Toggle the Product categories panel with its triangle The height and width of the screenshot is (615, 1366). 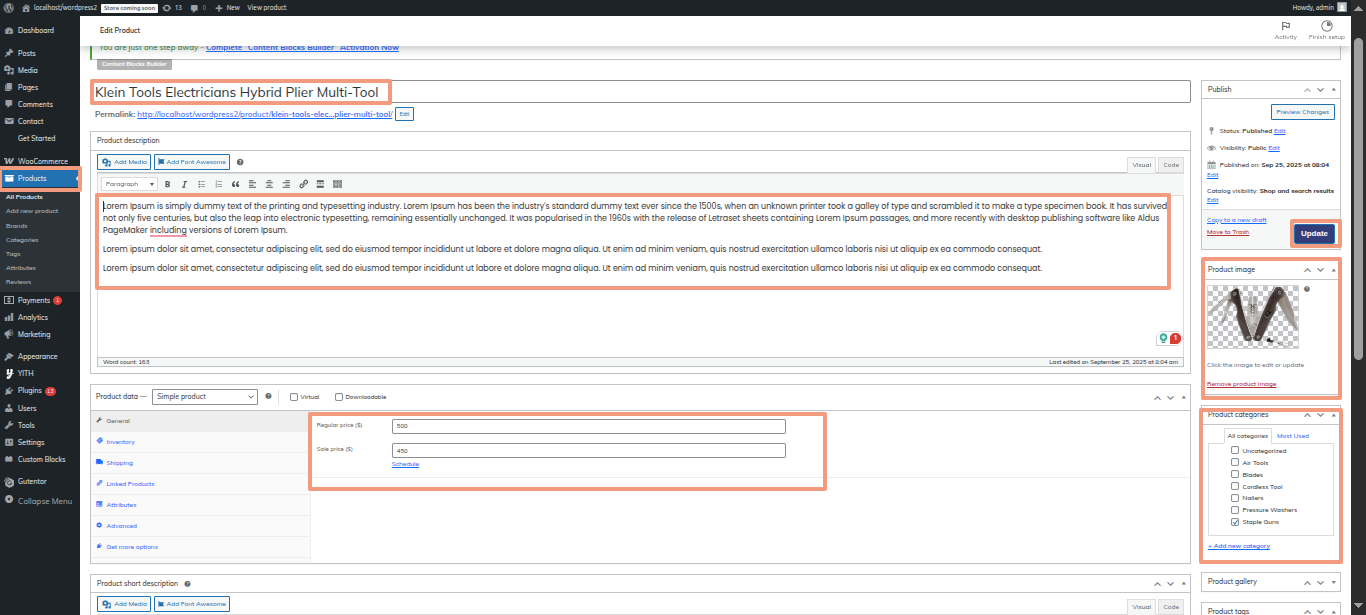[x=1334, y=415]
